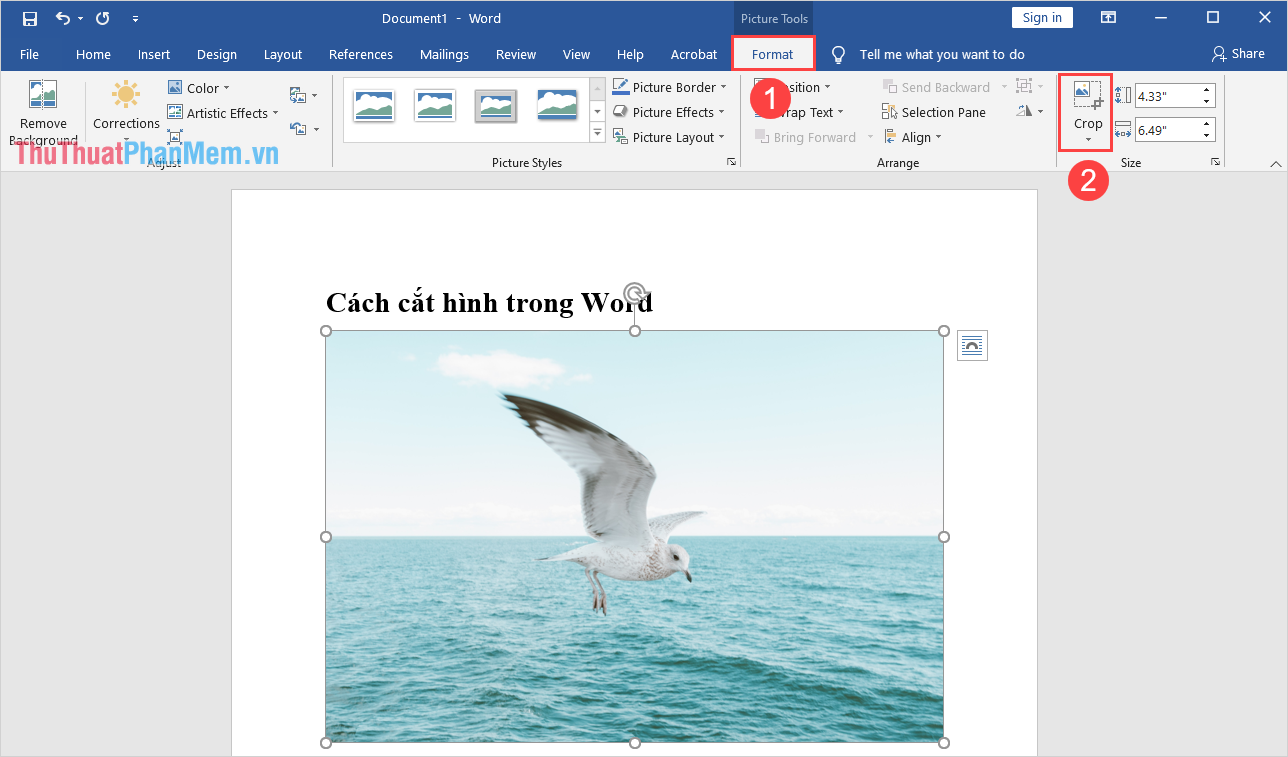Open the Picture Layout dropdown
This screenshot has height=757, width=1288.
668,137
